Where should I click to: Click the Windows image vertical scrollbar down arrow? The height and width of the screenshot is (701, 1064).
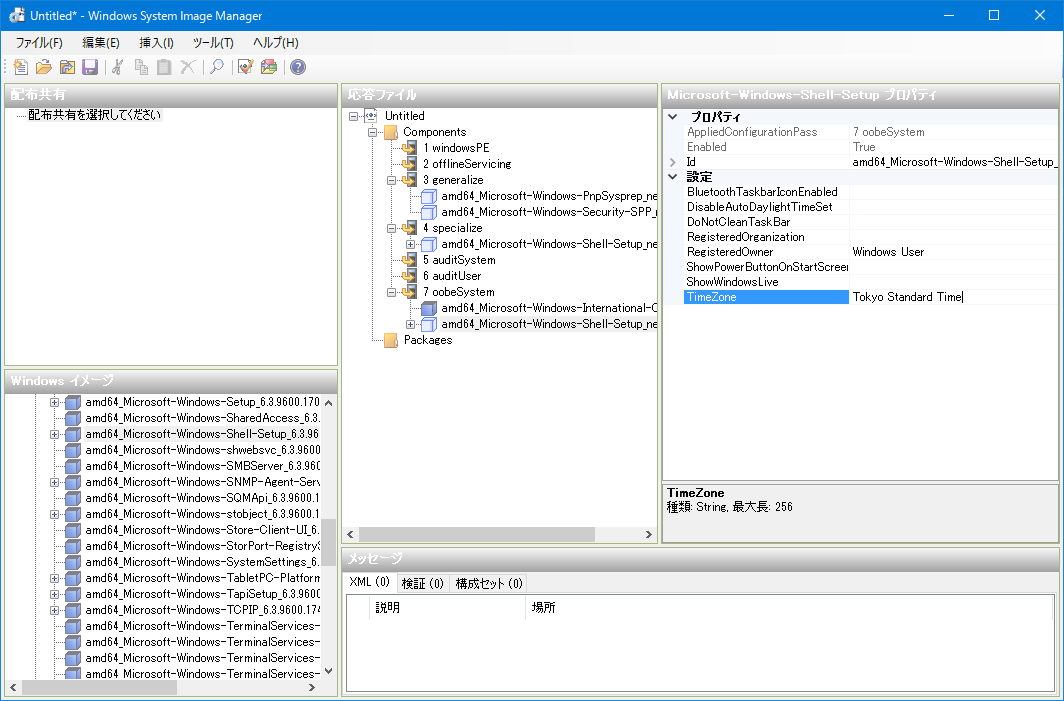328,671
